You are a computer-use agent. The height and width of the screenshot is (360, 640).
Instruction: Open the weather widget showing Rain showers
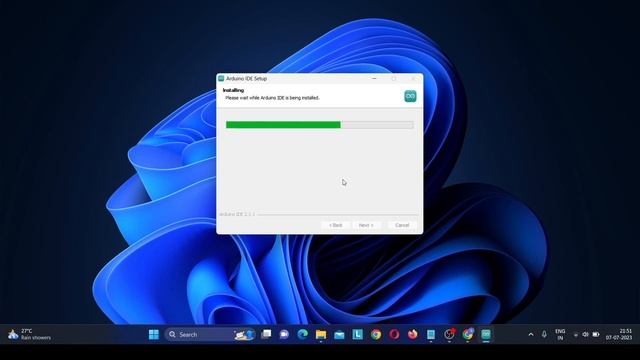(x=29, y=335)
